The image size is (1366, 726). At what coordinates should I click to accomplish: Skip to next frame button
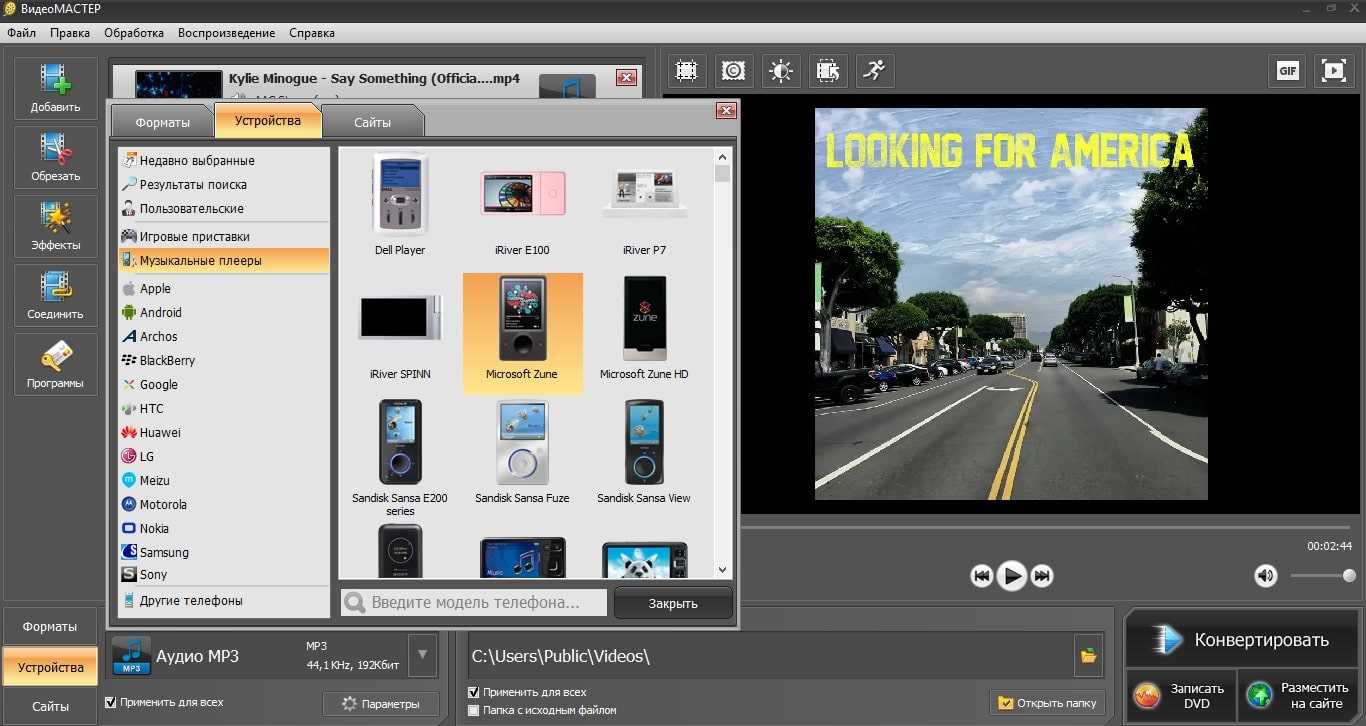(x=1042, y=576)
